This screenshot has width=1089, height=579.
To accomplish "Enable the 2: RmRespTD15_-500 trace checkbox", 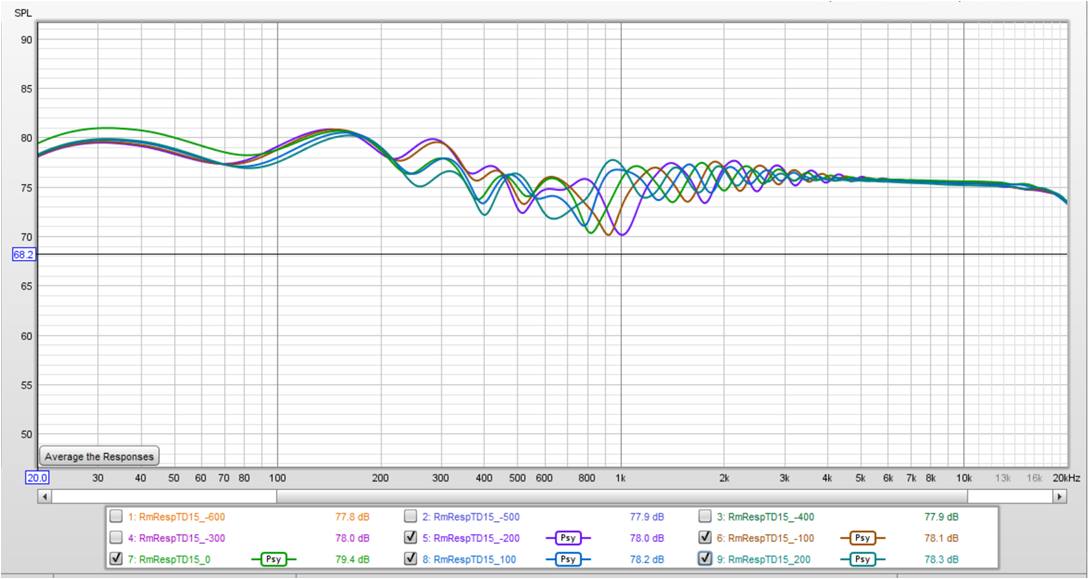I will [x=411, y=516].
